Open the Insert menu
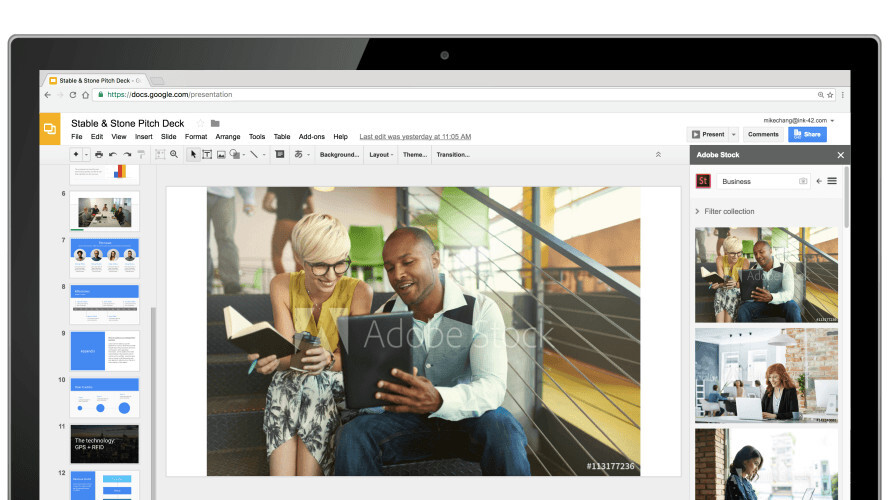This screenshot has height=500, width=889. [144, 137]
